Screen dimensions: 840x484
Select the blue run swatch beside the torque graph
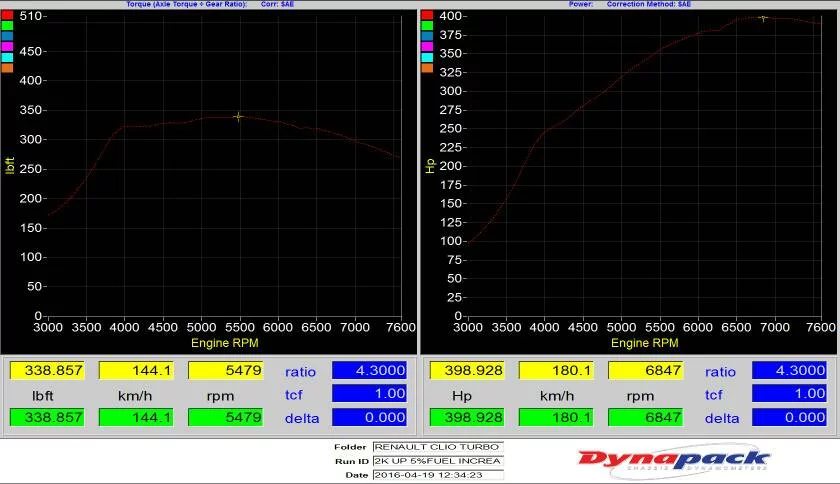(7, 36)
